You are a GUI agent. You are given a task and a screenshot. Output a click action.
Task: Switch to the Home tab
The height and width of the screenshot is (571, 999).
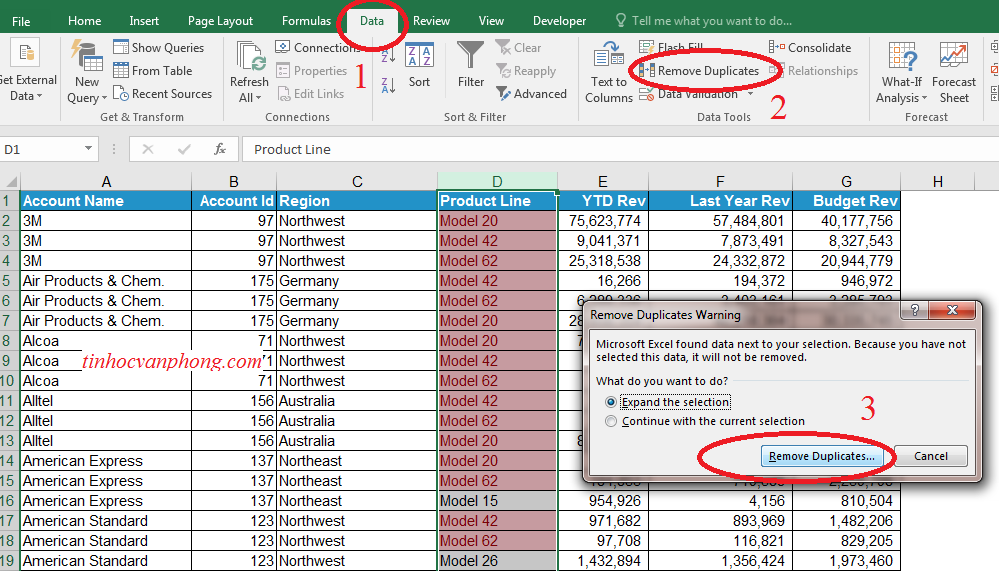(85, 21)
